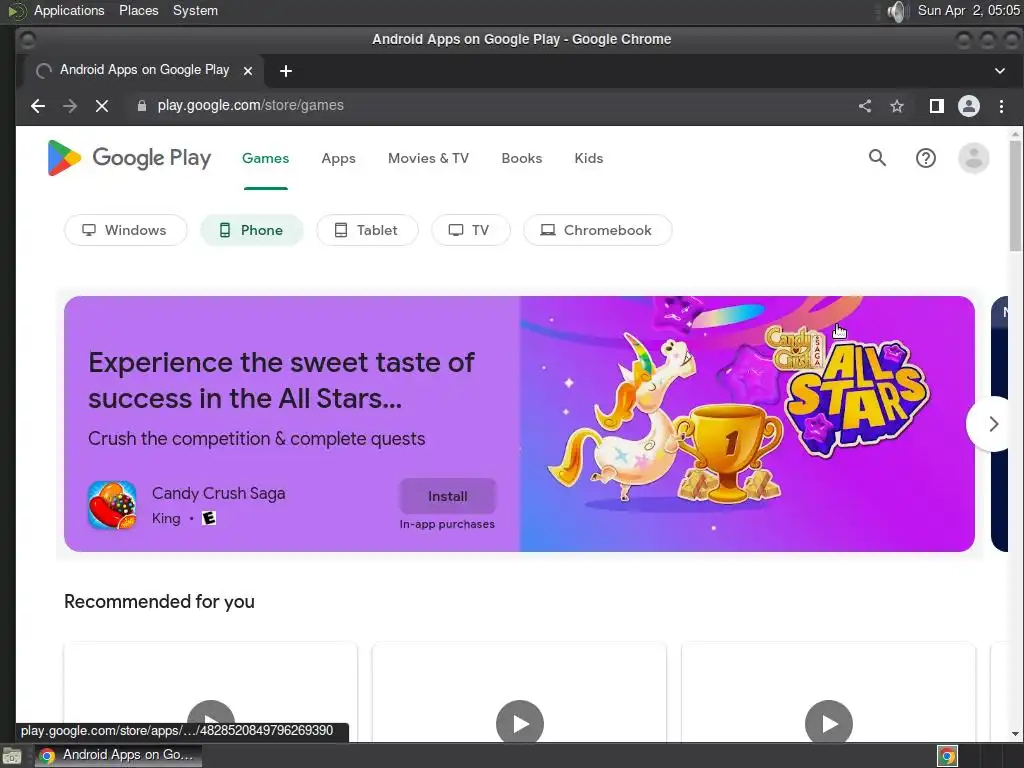Bookmark this tab with the star

pos(897,106)
